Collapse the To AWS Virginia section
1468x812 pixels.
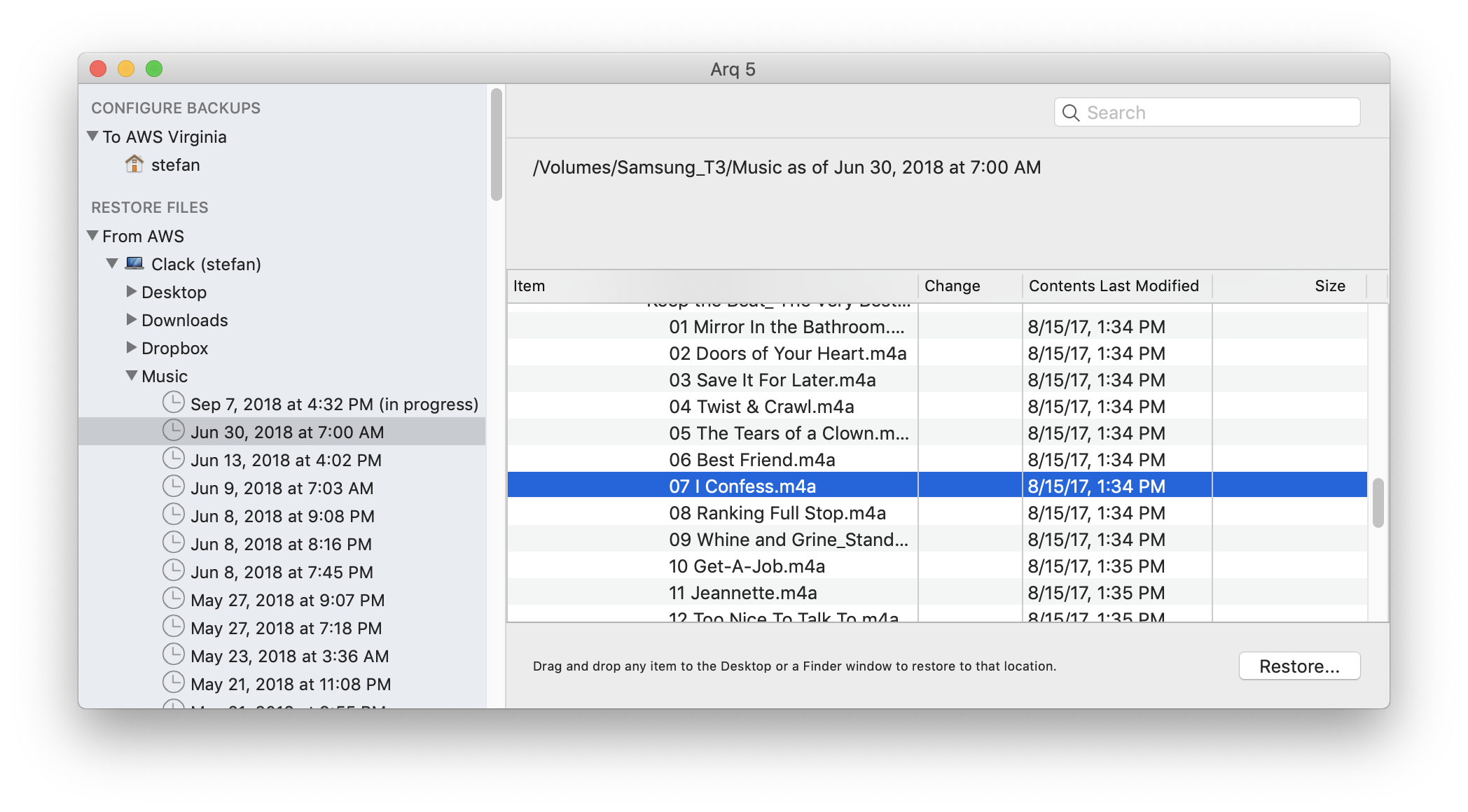[92, 136]
